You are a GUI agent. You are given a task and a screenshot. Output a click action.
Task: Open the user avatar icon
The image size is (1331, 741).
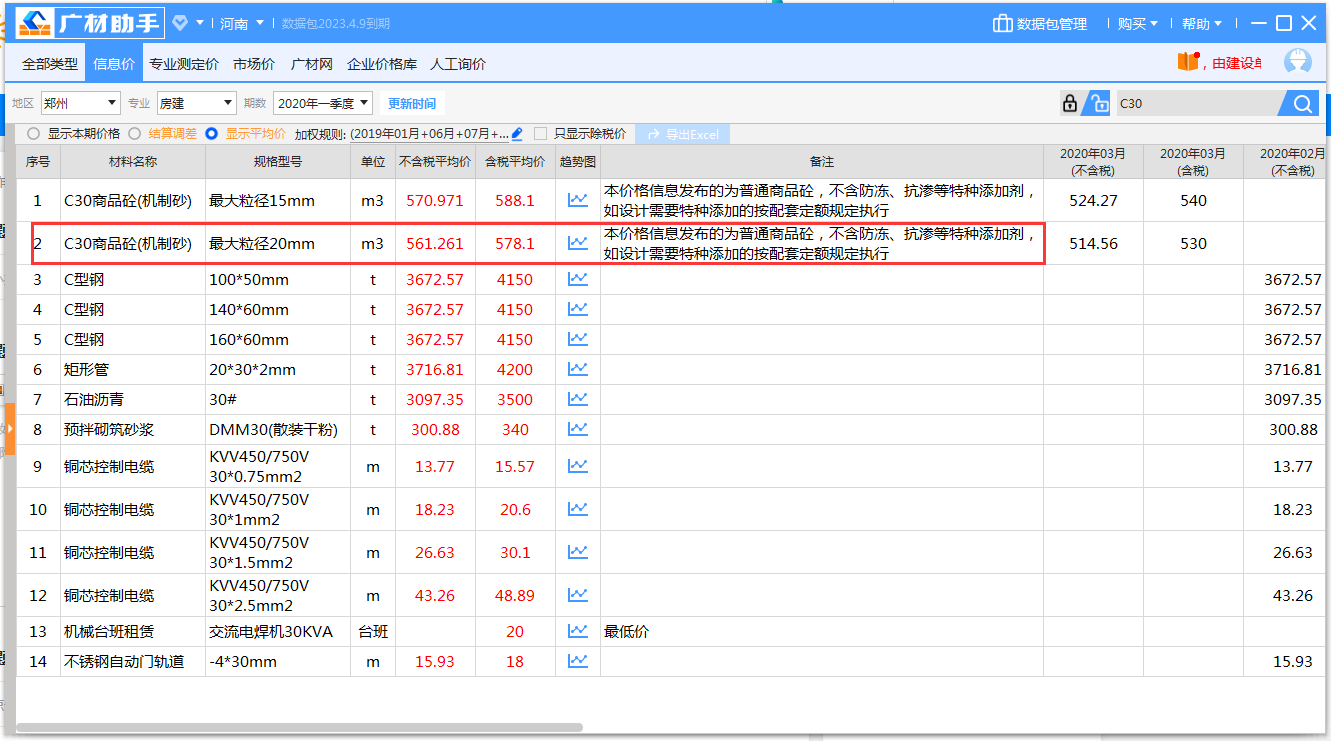tap(1298, 61)
